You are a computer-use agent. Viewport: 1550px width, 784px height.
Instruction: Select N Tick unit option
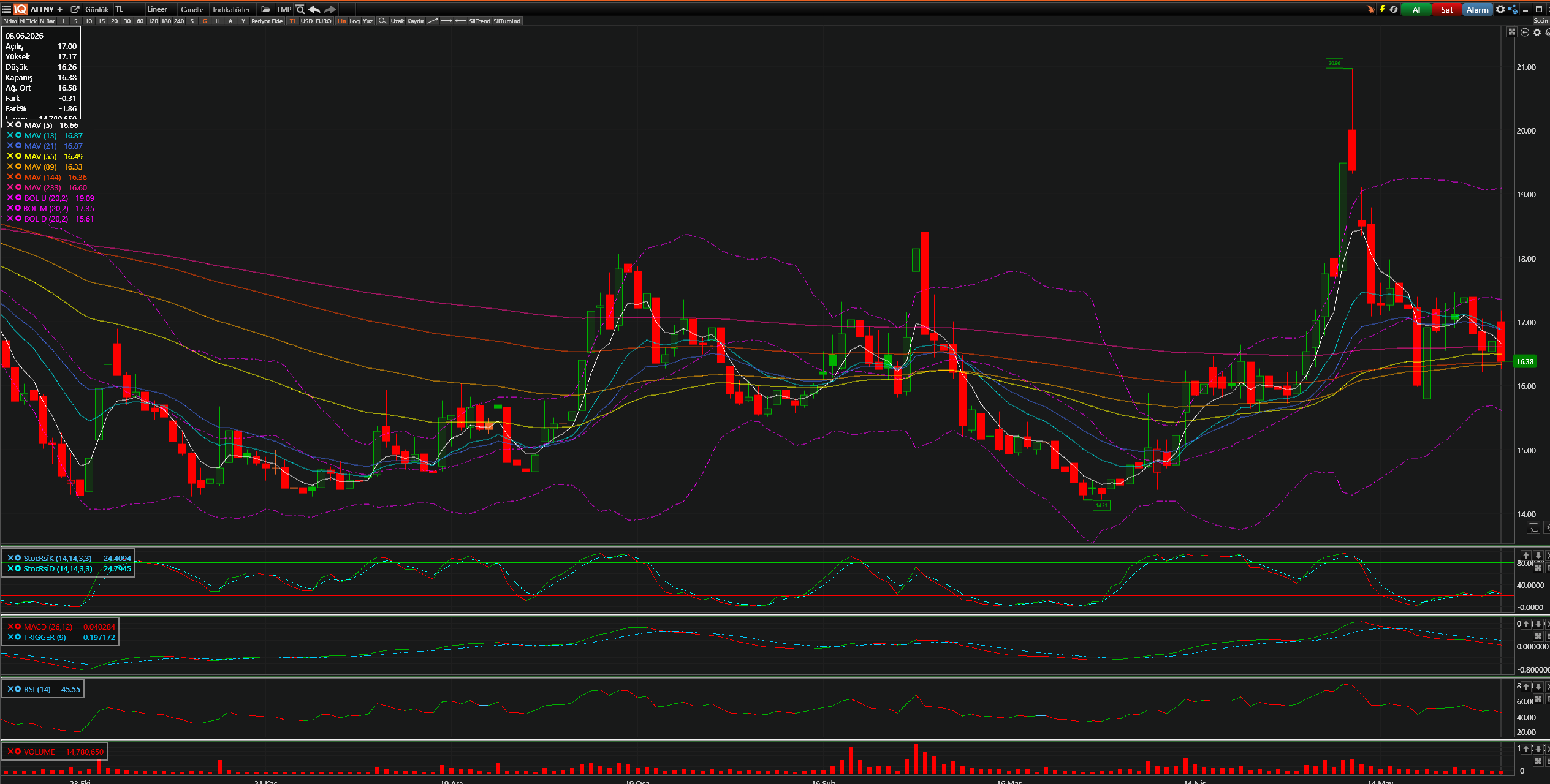point(28,21)
